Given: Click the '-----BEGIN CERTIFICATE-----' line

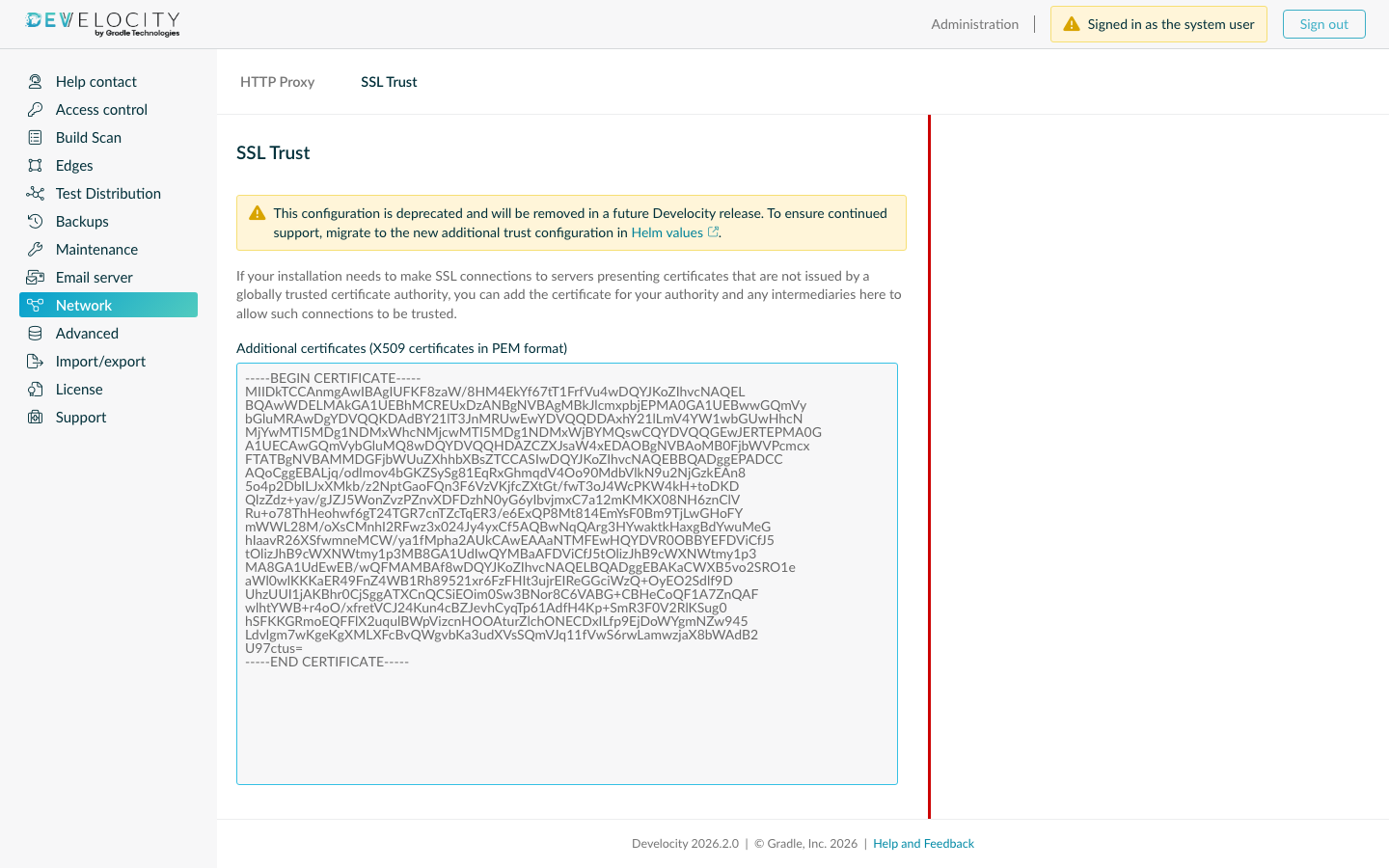Looking at the screenshot, I should click(x=333, y=378).
